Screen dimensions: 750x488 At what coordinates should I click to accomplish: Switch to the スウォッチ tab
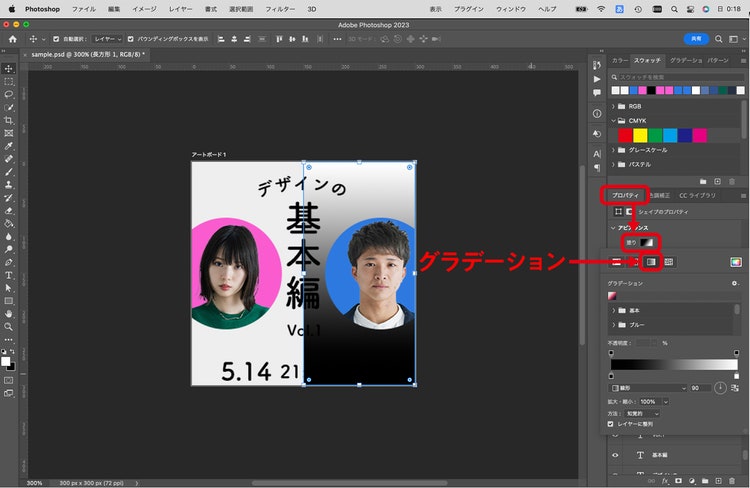[x=647, y=61]
